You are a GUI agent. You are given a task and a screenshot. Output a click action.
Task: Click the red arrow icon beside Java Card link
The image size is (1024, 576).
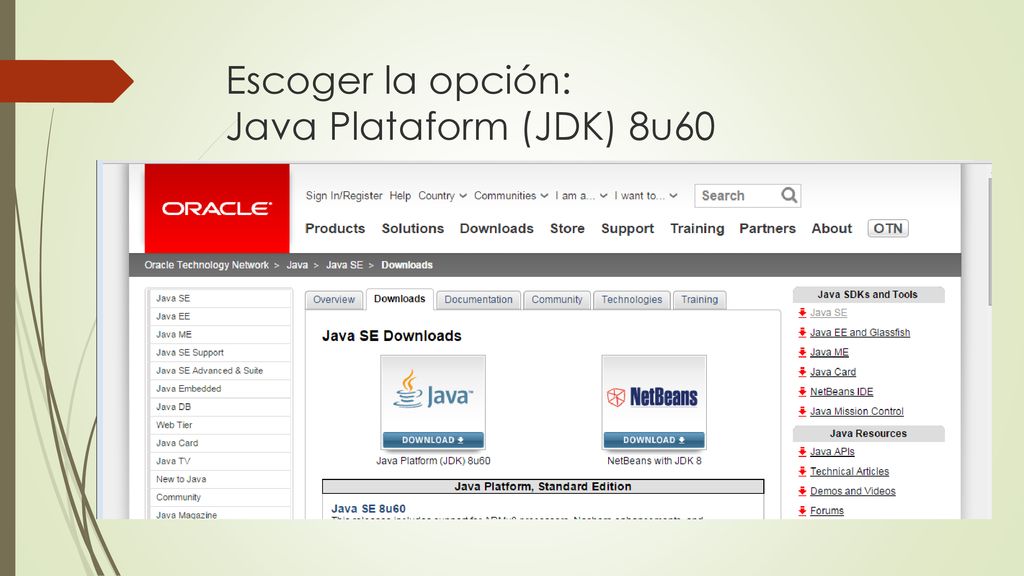coord(802,372)
